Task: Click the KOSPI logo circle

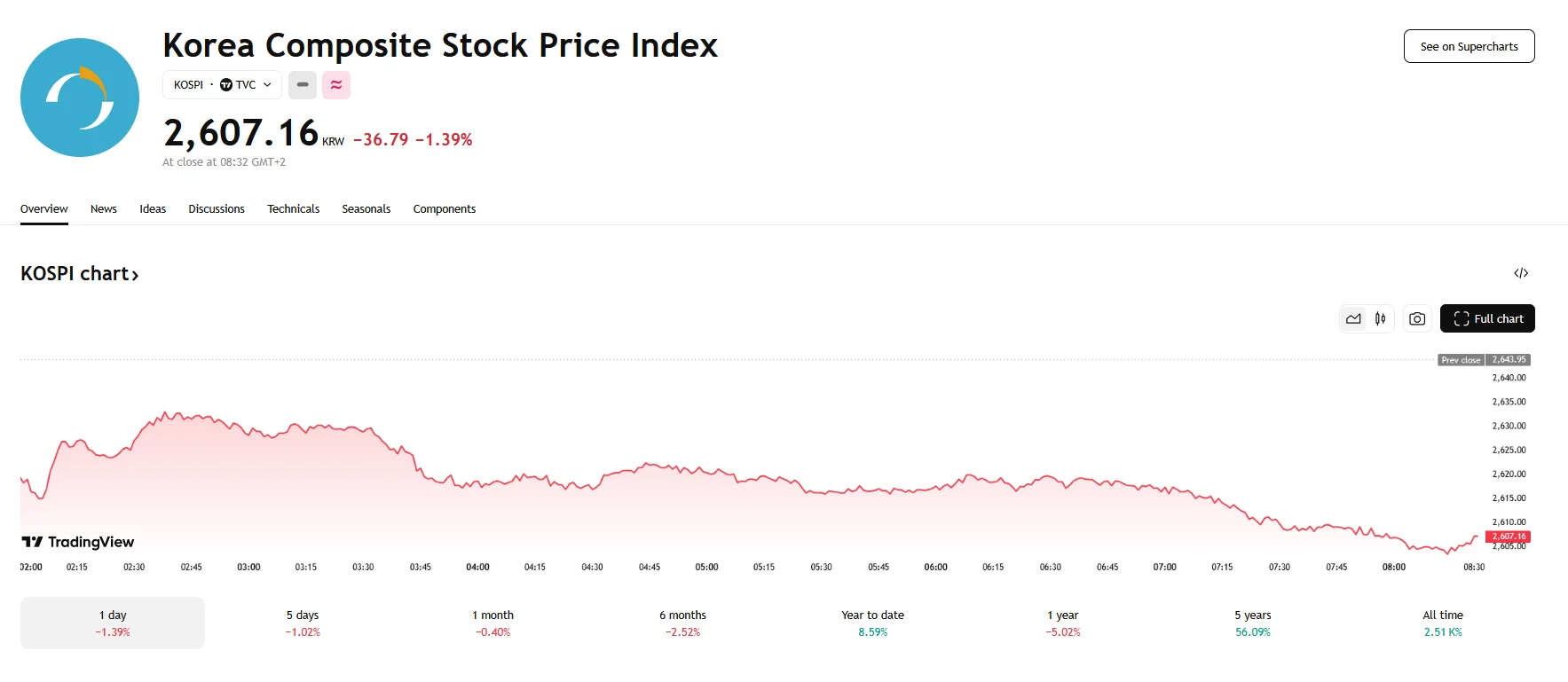Action: 79,98
